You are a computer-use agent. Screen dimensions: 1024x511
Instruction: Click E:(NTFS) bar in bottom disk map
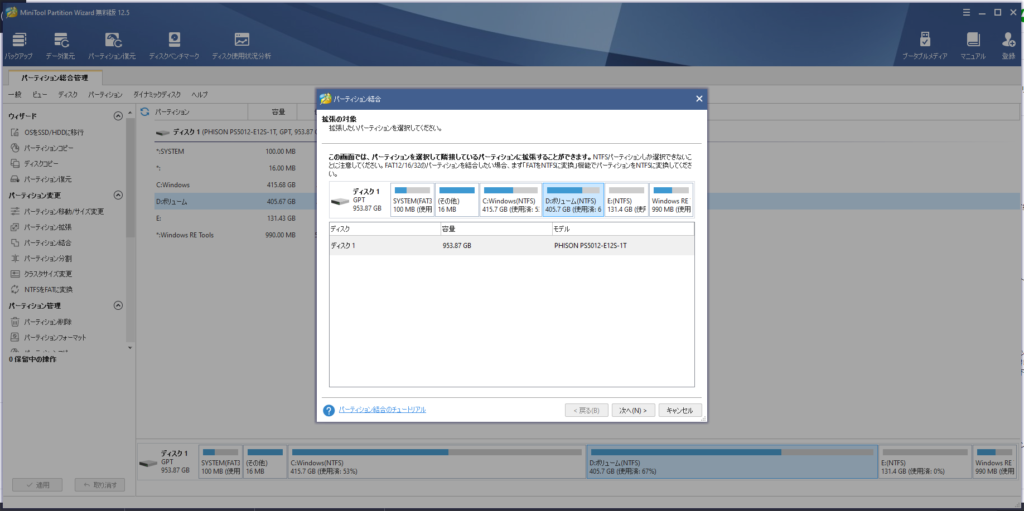(x=925, y=462)
